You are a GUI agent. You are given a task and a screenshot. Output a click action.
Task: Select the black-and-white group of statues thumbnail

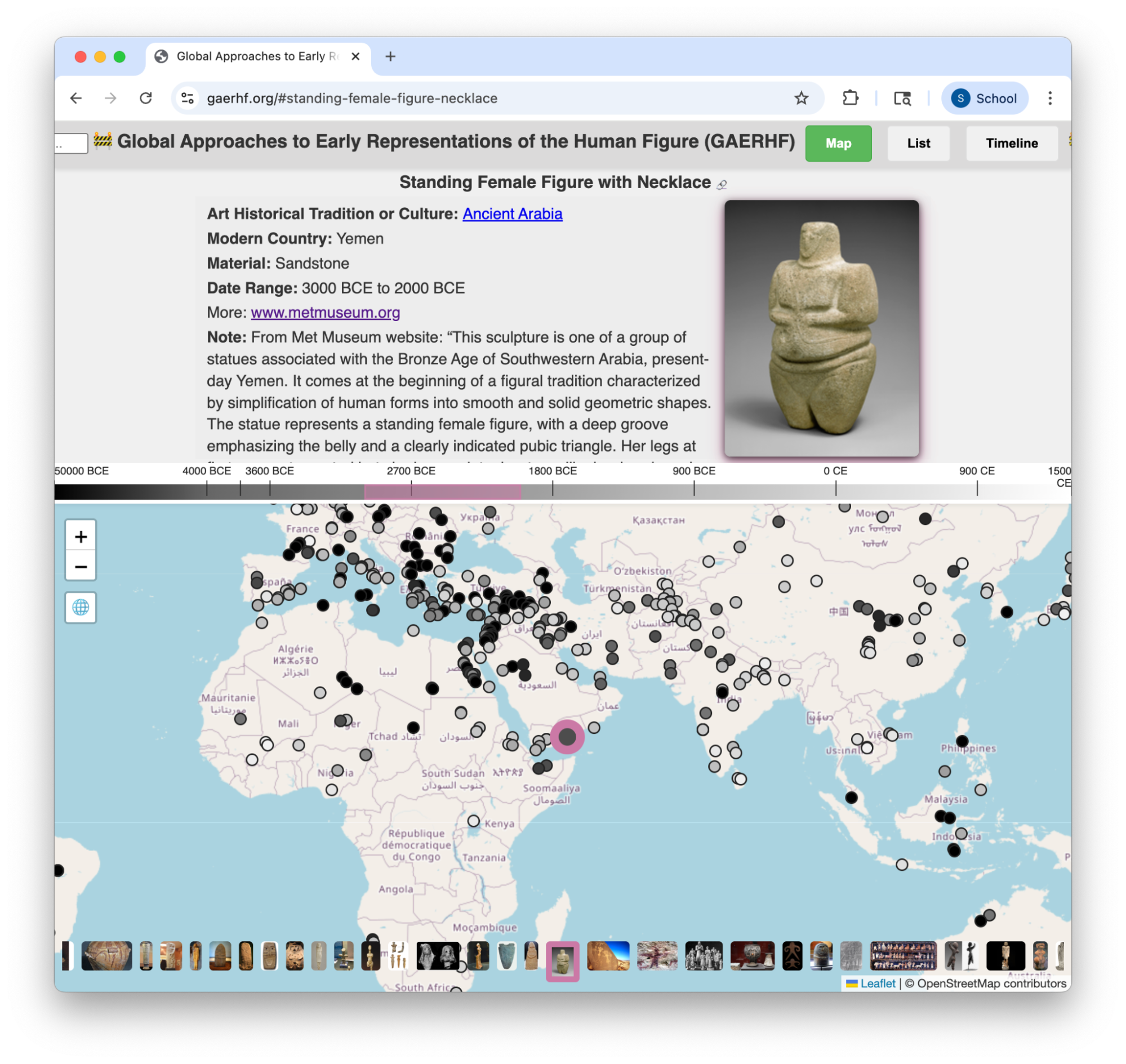[704, 956]
